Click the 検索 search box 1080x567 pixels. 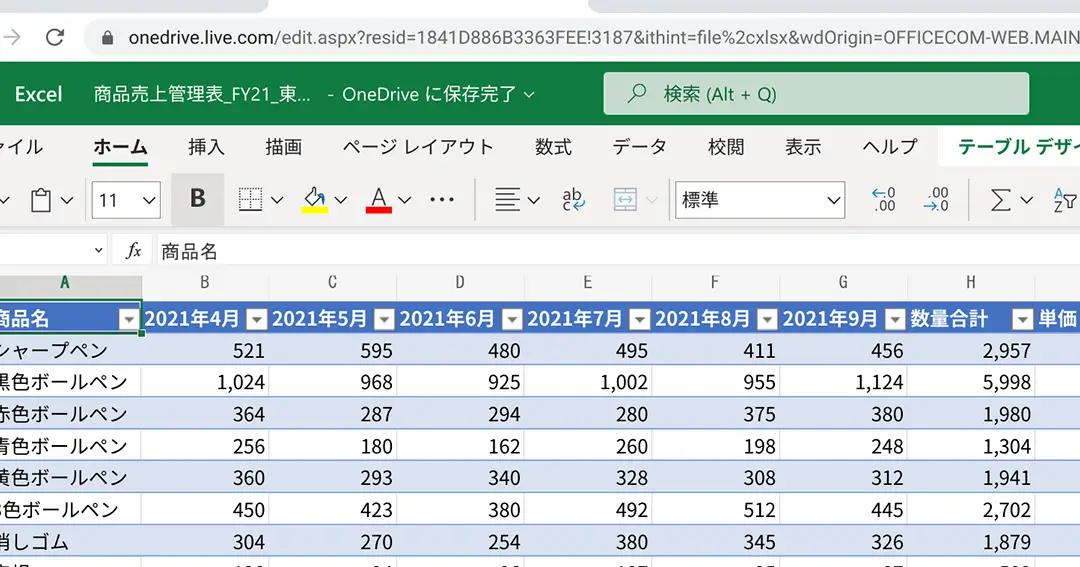coord(816,94)
